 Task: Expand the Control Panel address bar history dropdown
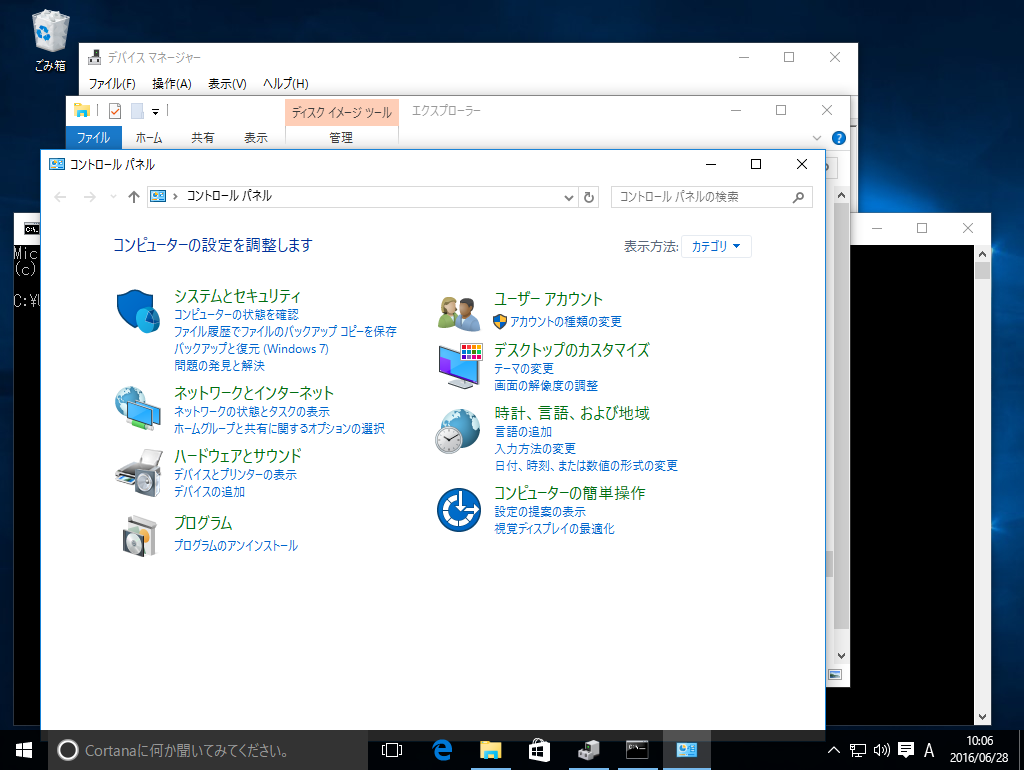(569, 197)
